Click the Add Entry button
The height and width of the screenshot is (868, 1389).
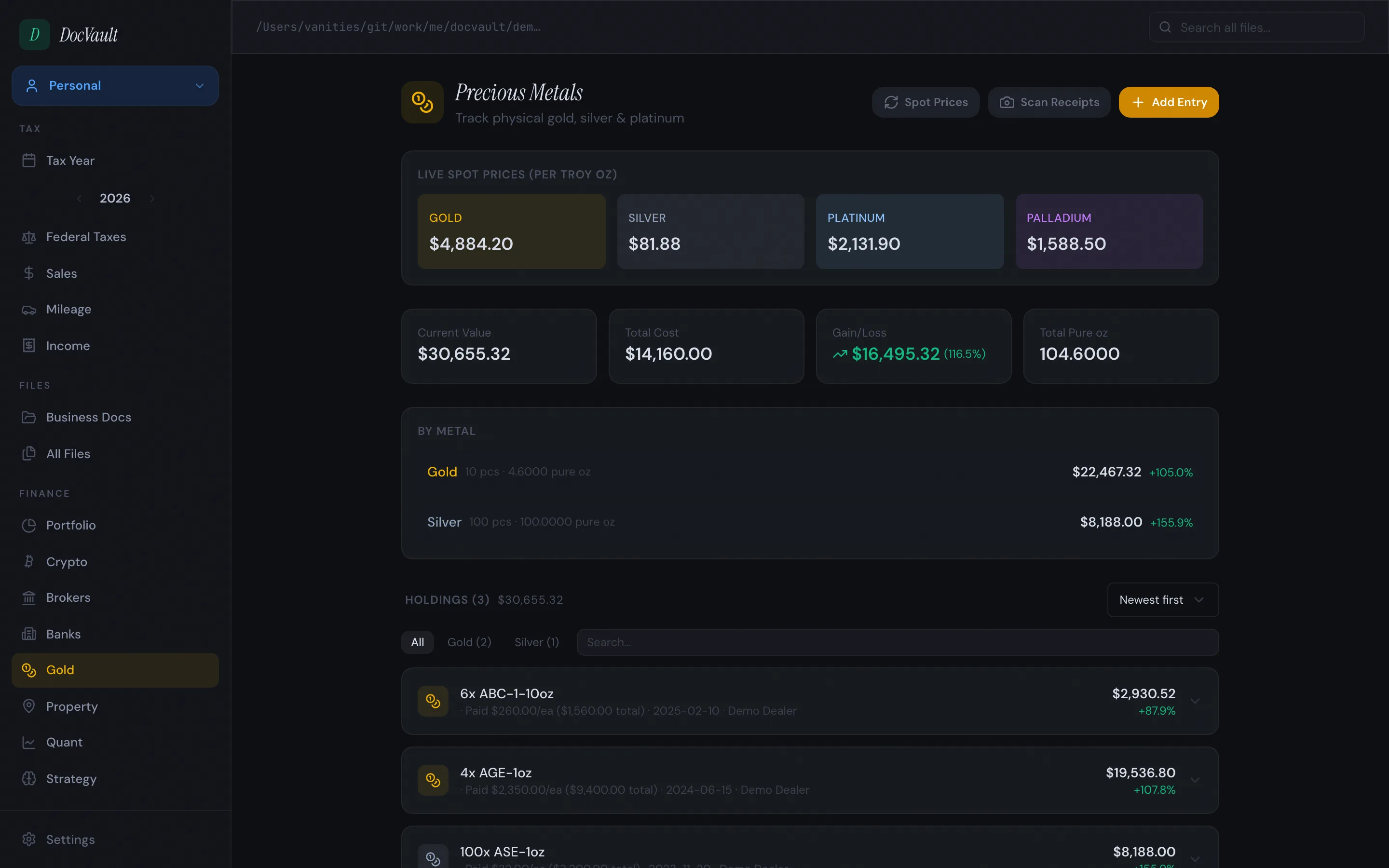tap(1169, 102)
